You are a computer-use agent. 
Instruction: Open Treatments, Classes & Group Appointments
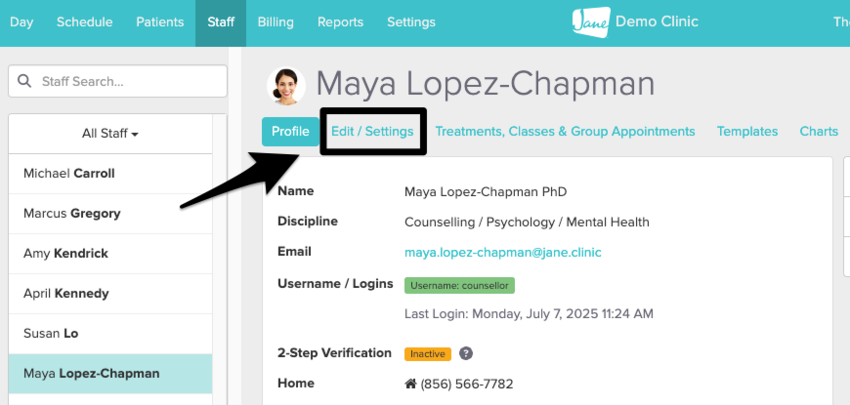[565, 131]
